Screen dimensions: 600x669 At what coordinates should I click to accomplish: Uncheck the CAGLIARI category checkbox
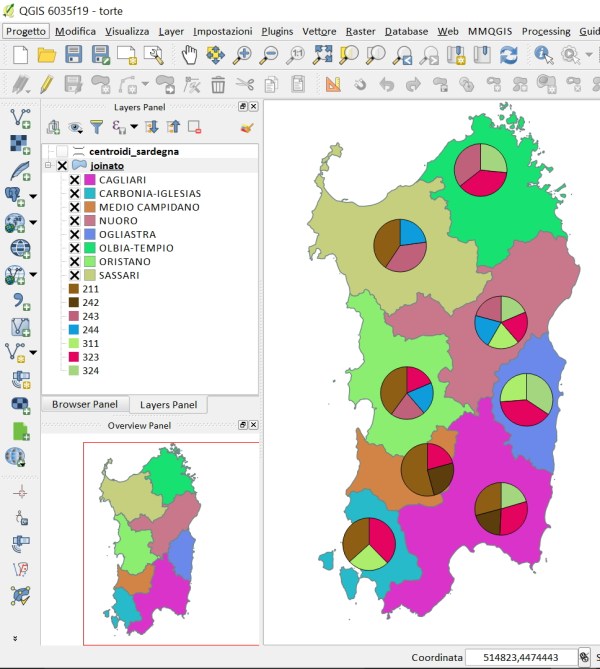pos(74,180)
